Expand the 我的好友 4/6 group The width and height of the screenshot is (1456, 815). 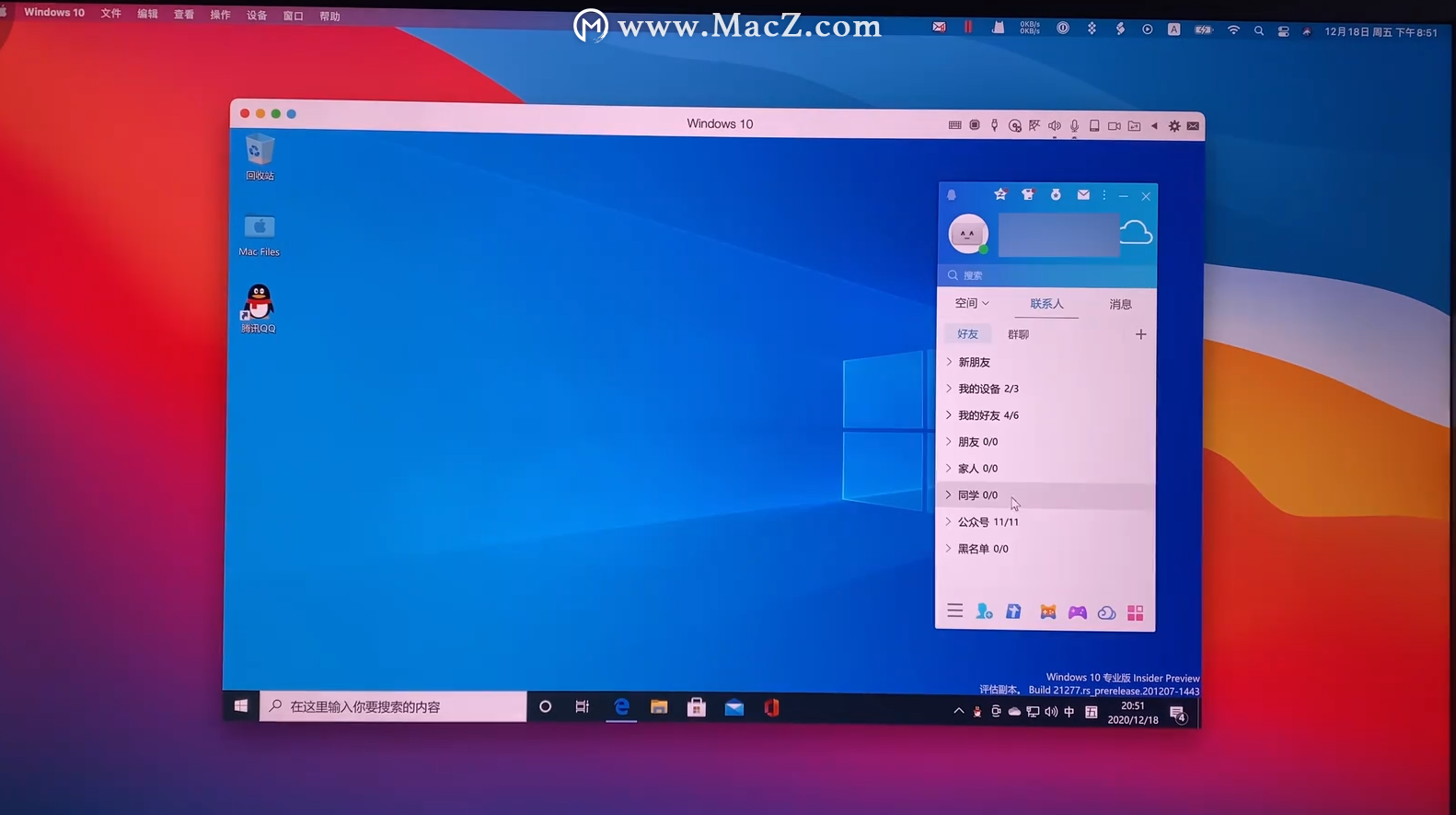click(1046, 415)
